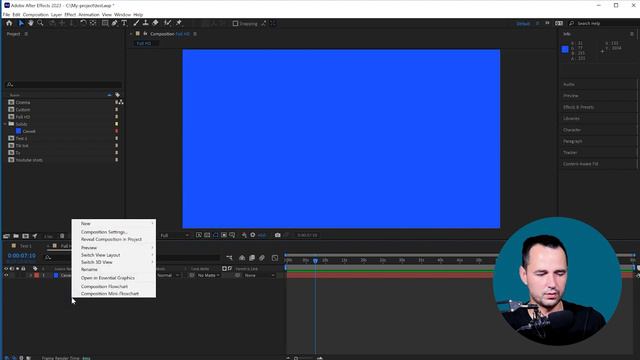Select the Zoom magnifier tool
The width and height of the screenshot is (640, 360).
[40, 23]
